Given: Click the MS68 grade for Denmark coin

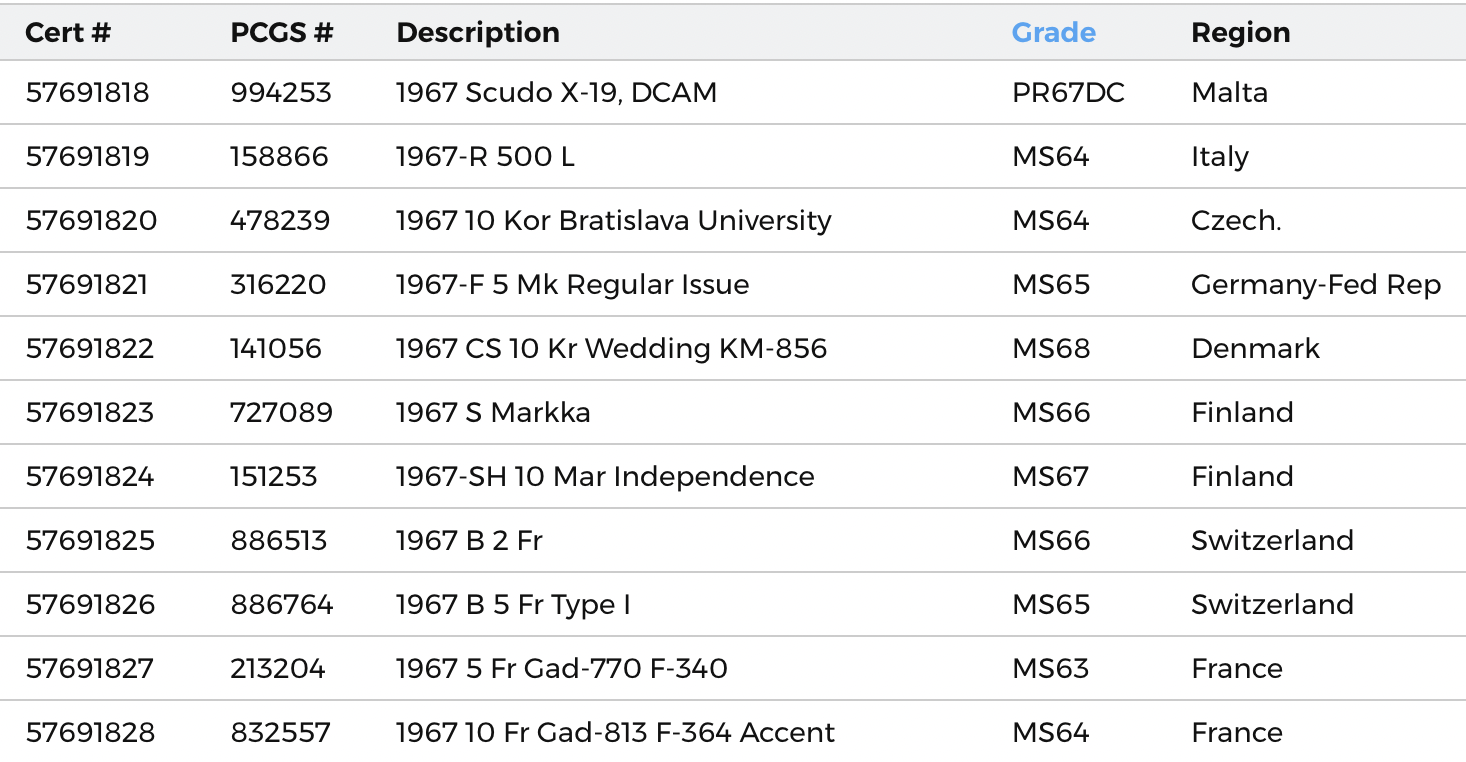Looking at the screenshot, I should coord(1051,349).
